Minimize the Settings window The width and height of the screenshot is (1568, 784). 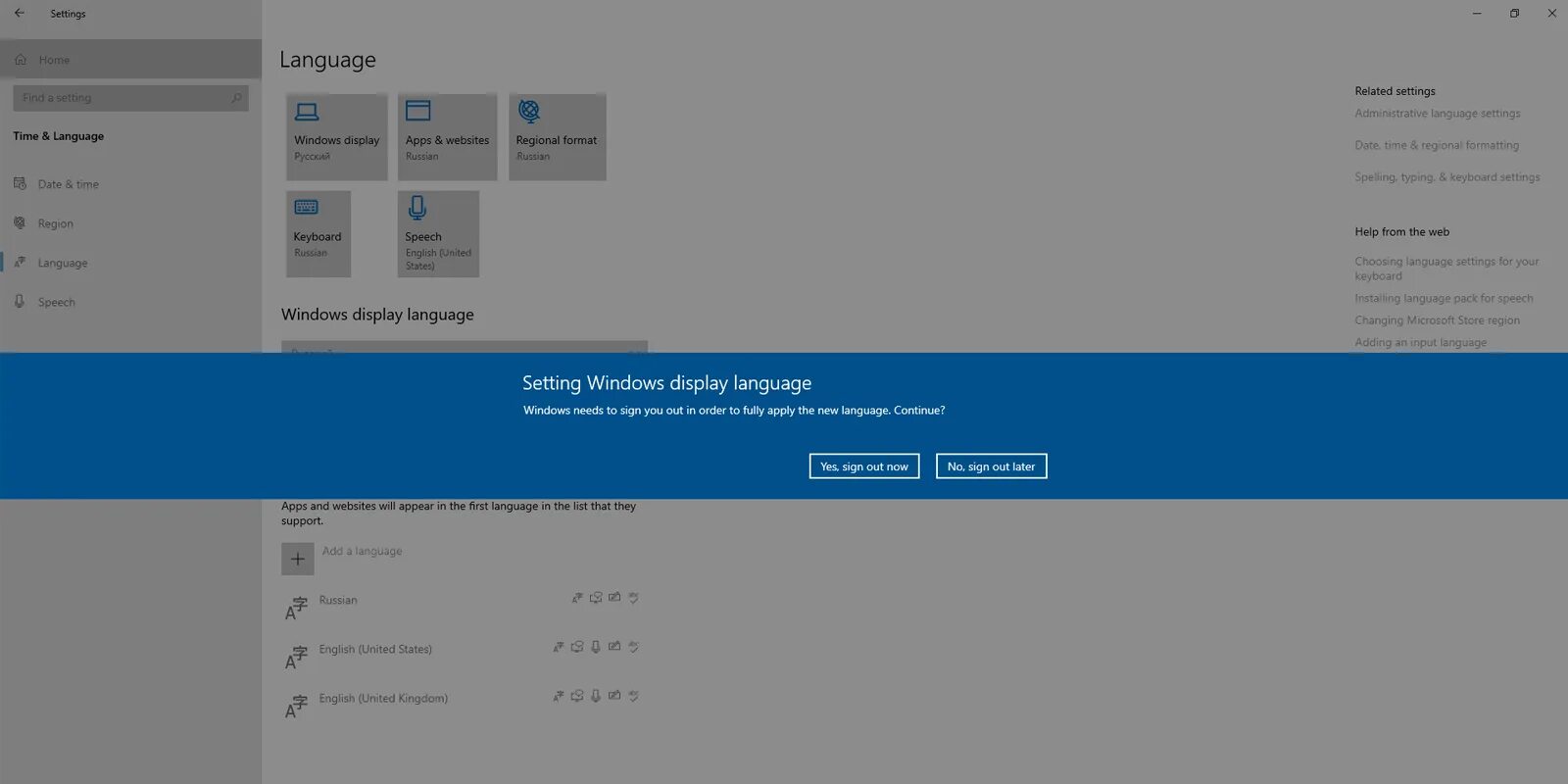click(x=1477, y=13)
